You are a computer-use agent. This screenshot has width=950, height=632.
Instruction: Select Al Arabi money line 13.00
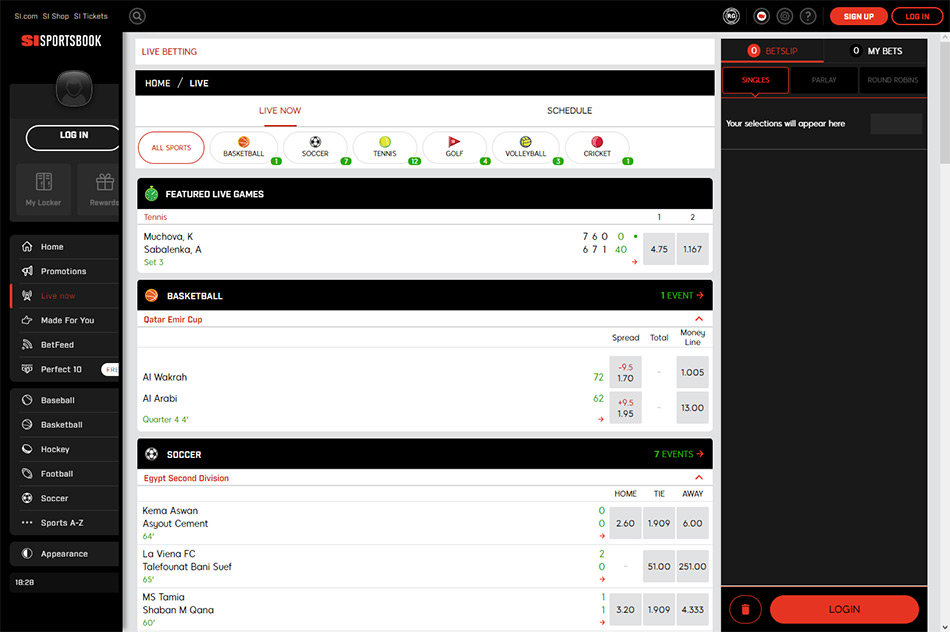[x=693, y=408]
